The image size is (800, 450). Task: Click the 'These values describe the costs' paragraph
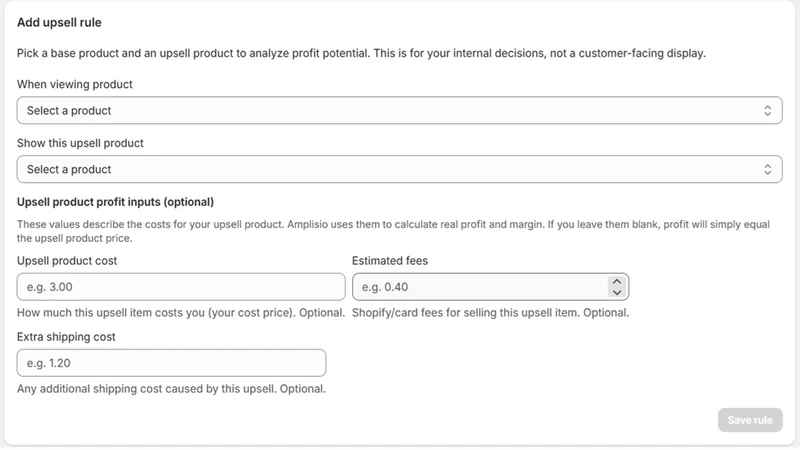coord(393,231)
